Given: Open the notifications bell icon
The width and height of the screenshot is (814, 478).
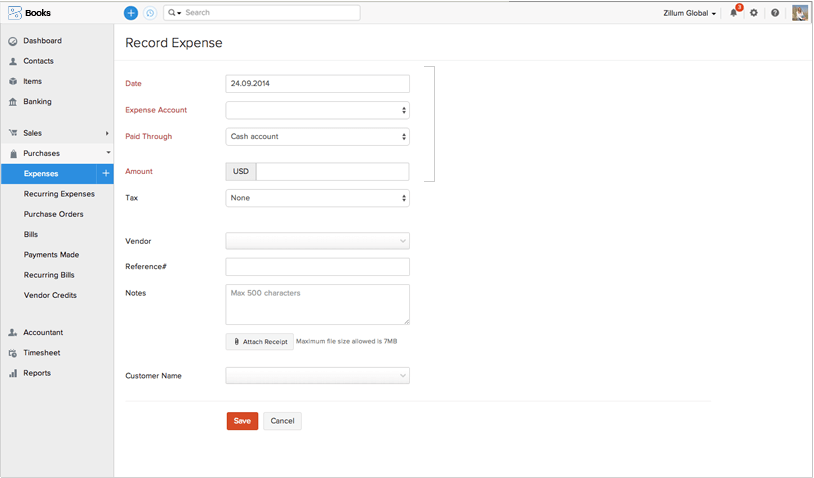Looking at the screenshot, I should 734,13.
